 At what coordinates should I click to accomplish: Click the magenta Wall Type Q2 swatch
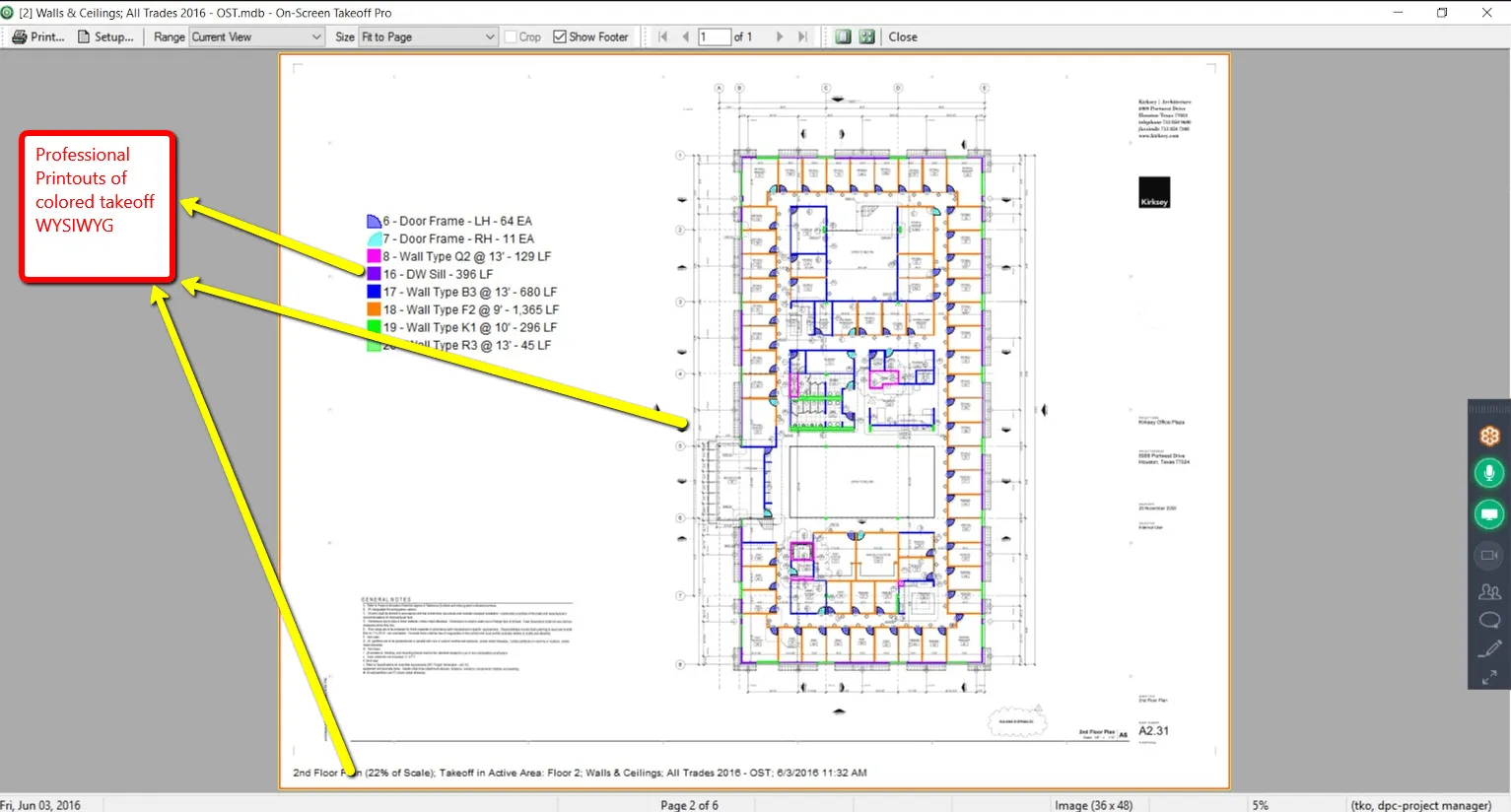pos(374,256)
